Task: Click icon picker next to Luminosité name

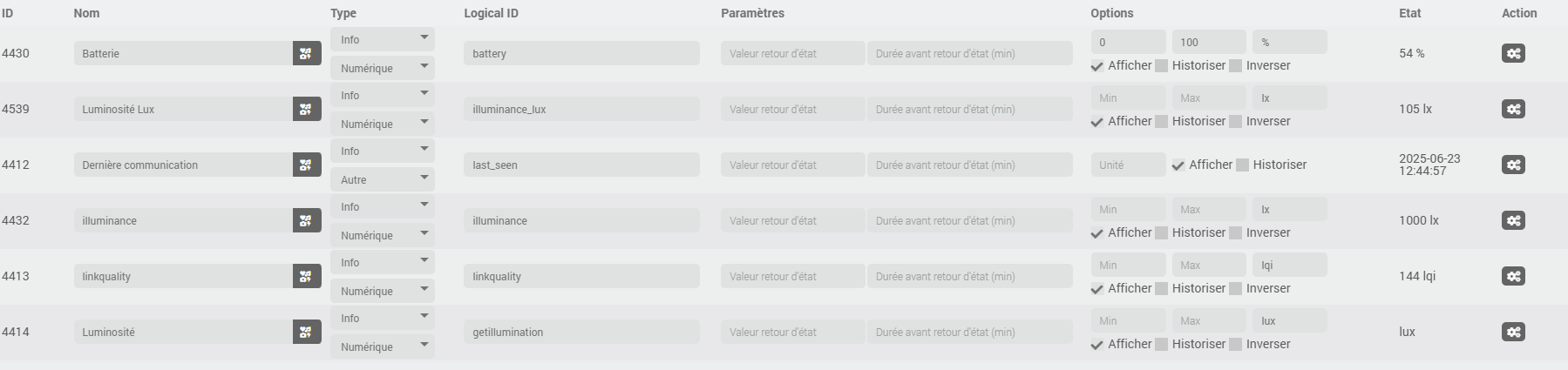Action: (307, 332)
